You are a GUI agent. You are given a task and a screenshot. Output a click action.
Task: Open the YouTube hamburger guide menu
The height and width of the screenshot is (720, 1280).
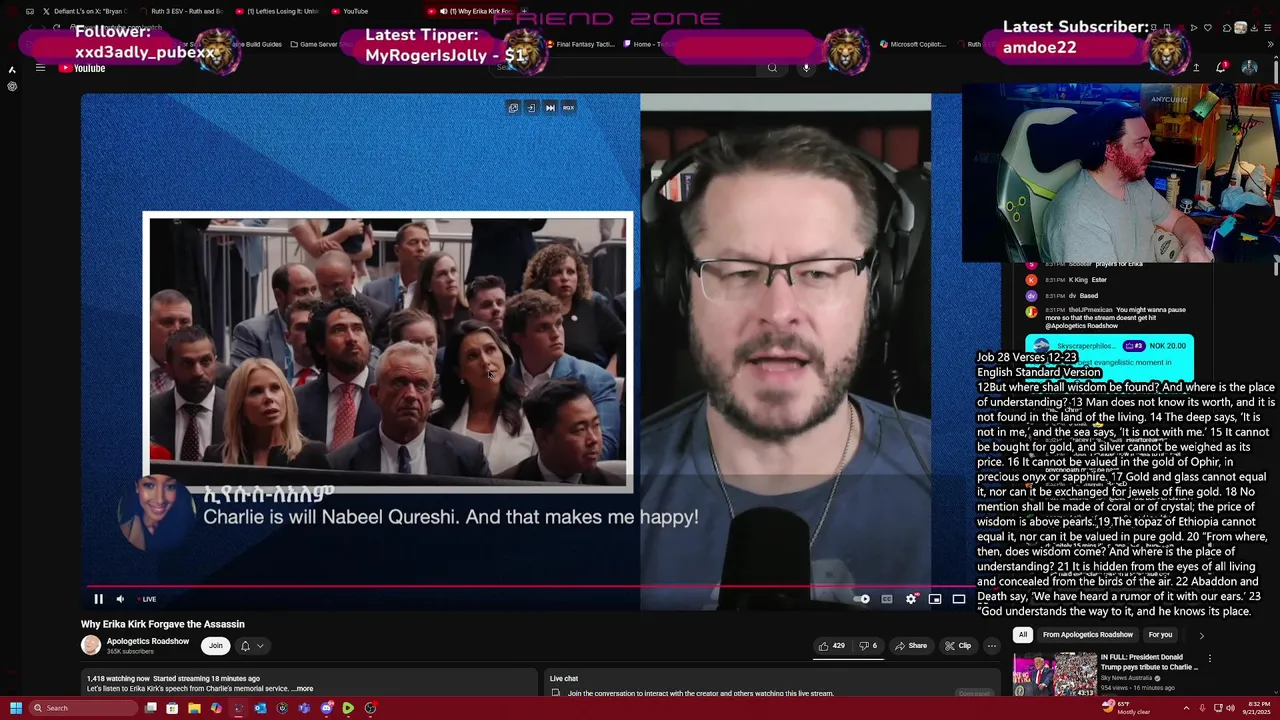click(40, 68)
